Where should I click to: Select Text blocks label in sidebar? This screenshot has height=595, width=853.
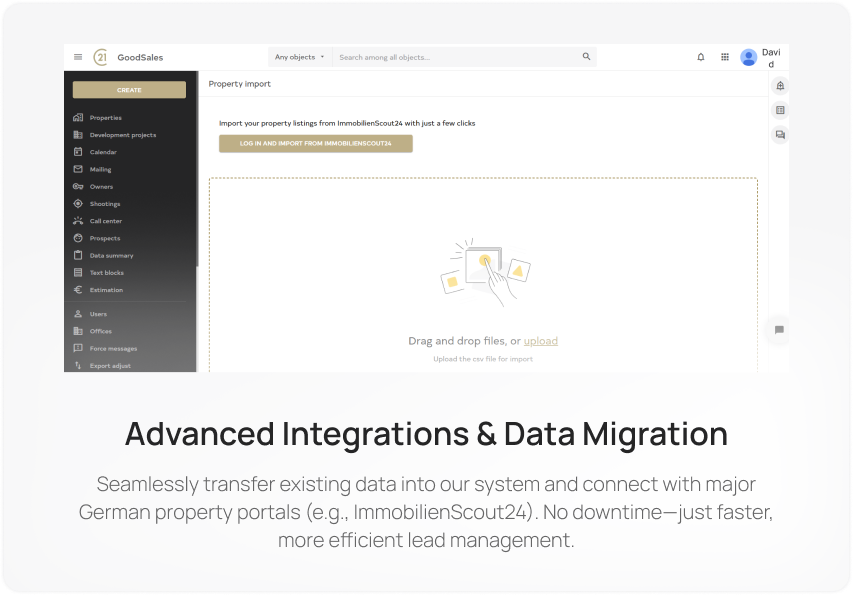point(107,272)
